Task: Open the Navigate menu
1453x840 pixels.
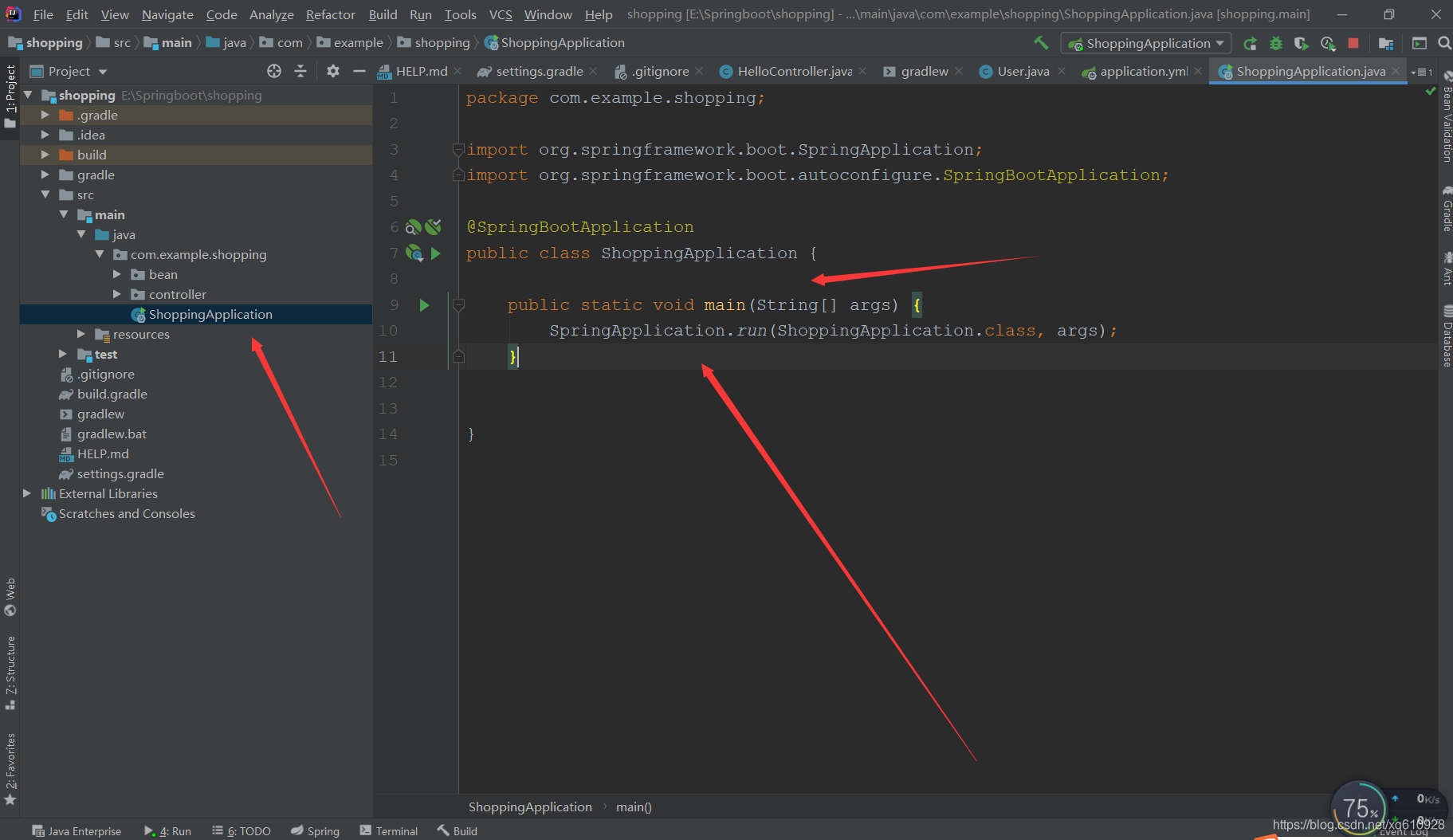Action: pyautogui.click(x=167, y=14)
